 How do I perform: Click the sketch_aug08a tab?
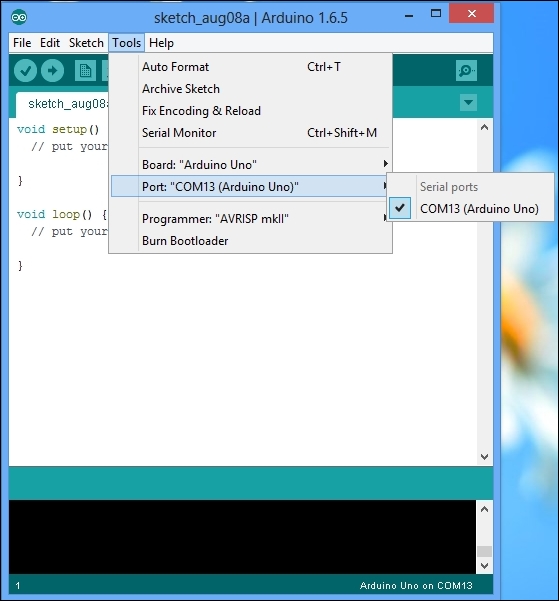coord(62,104)
